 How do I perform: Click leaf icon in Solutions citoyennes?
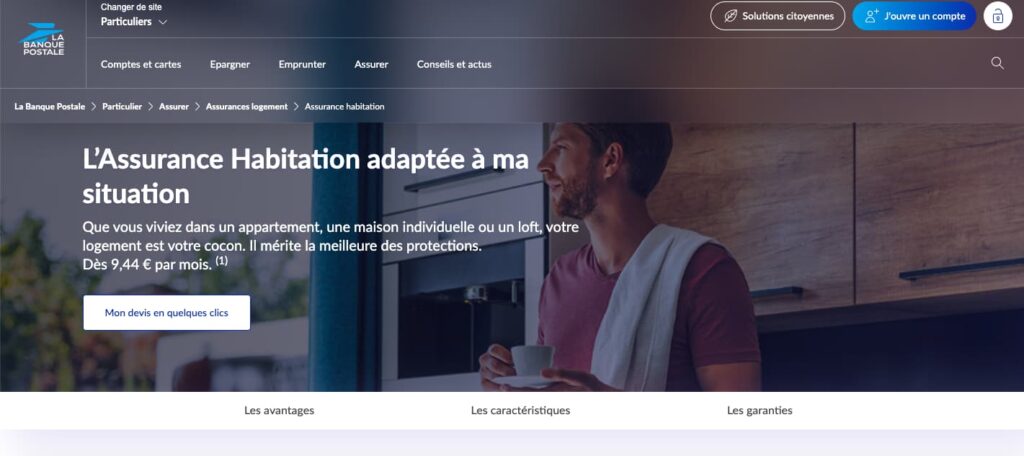pyautogui.click(x=731, y=16)
